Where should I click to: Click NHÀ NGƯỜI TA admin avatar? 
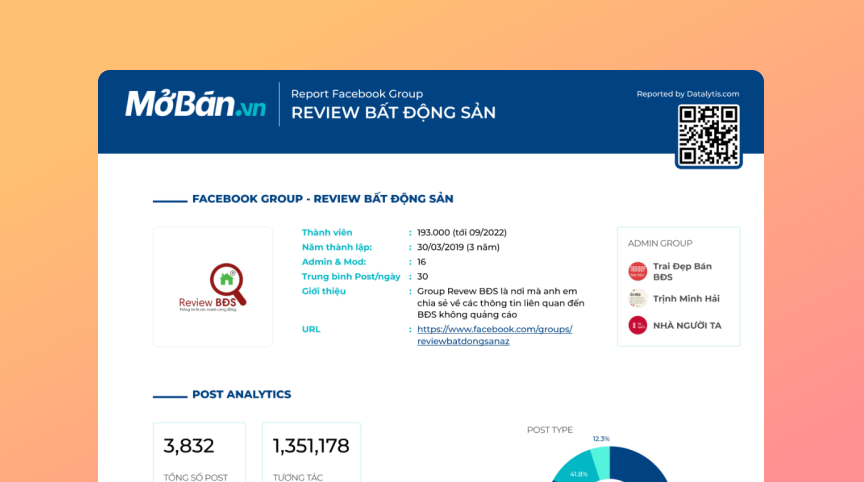tap(638, 325)
